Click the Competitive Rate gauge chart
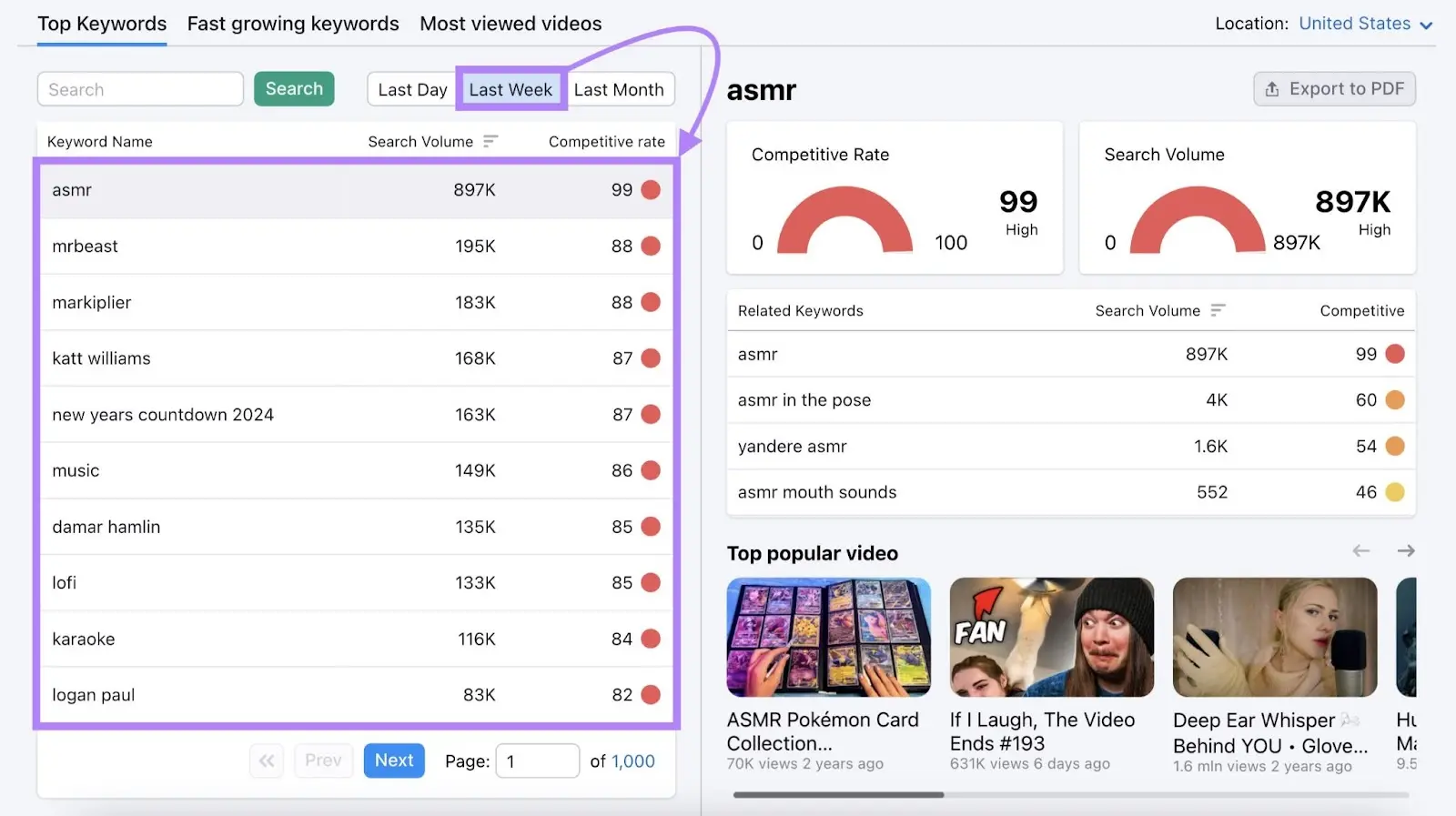 (844, 220)
